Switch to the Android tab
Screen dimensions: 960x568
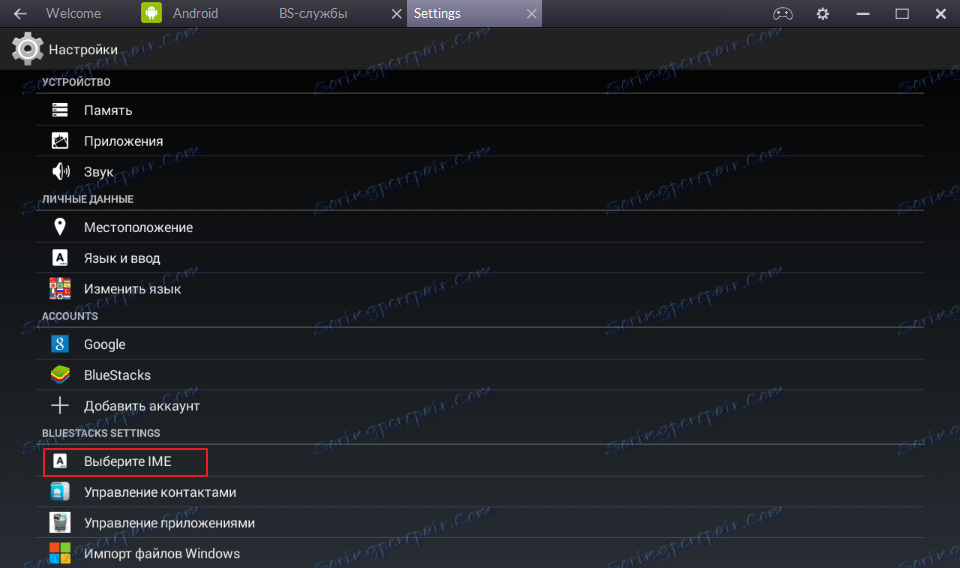click(195, 13)
